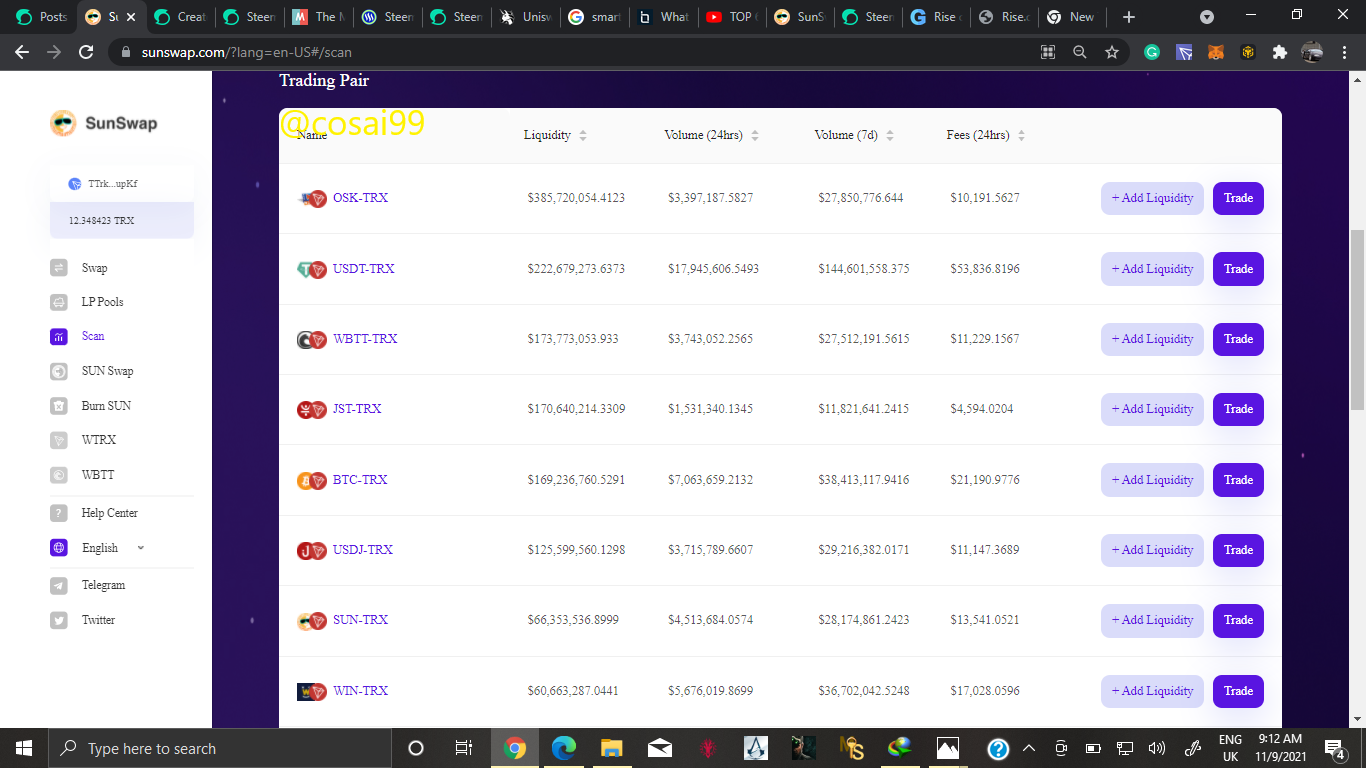Click the WTRX sidebar icon
The height and width of the screenshot is (768, 1366).
pos(59,440)
